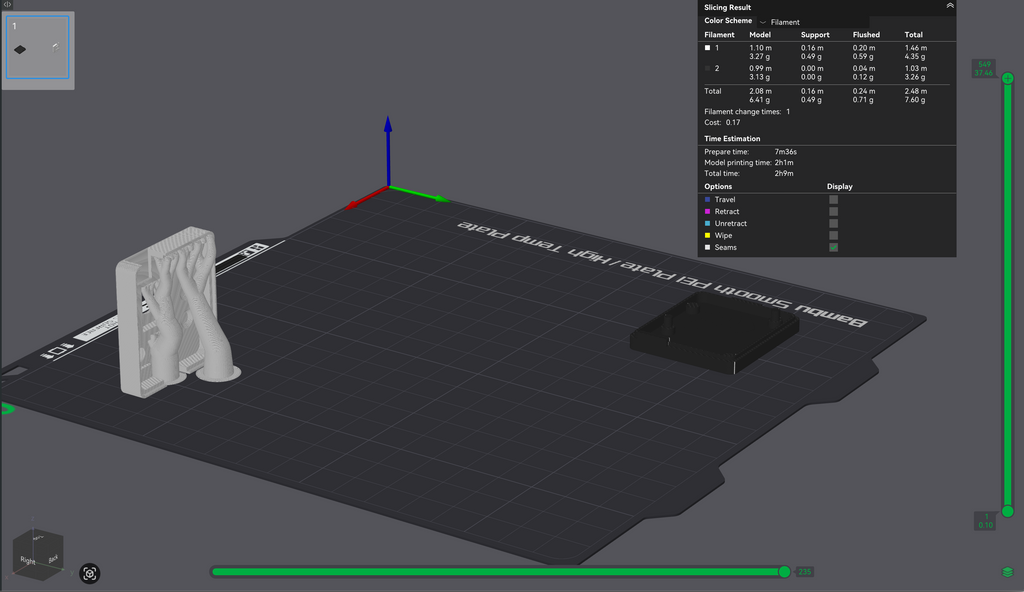This screenshot has width=1024, height=592.
Task: Click the Unretract option label
Action: coord(731,223)
